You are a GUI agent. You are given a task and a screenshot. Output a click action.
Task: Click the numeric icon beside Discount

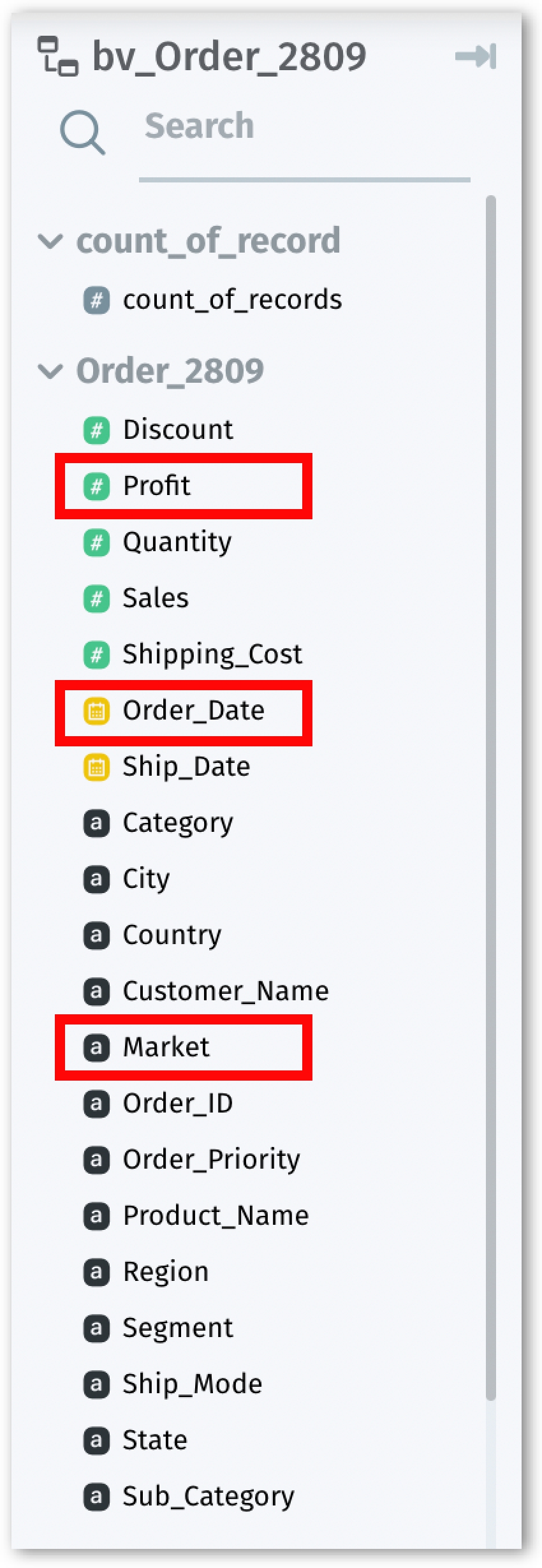click(96, 430)
